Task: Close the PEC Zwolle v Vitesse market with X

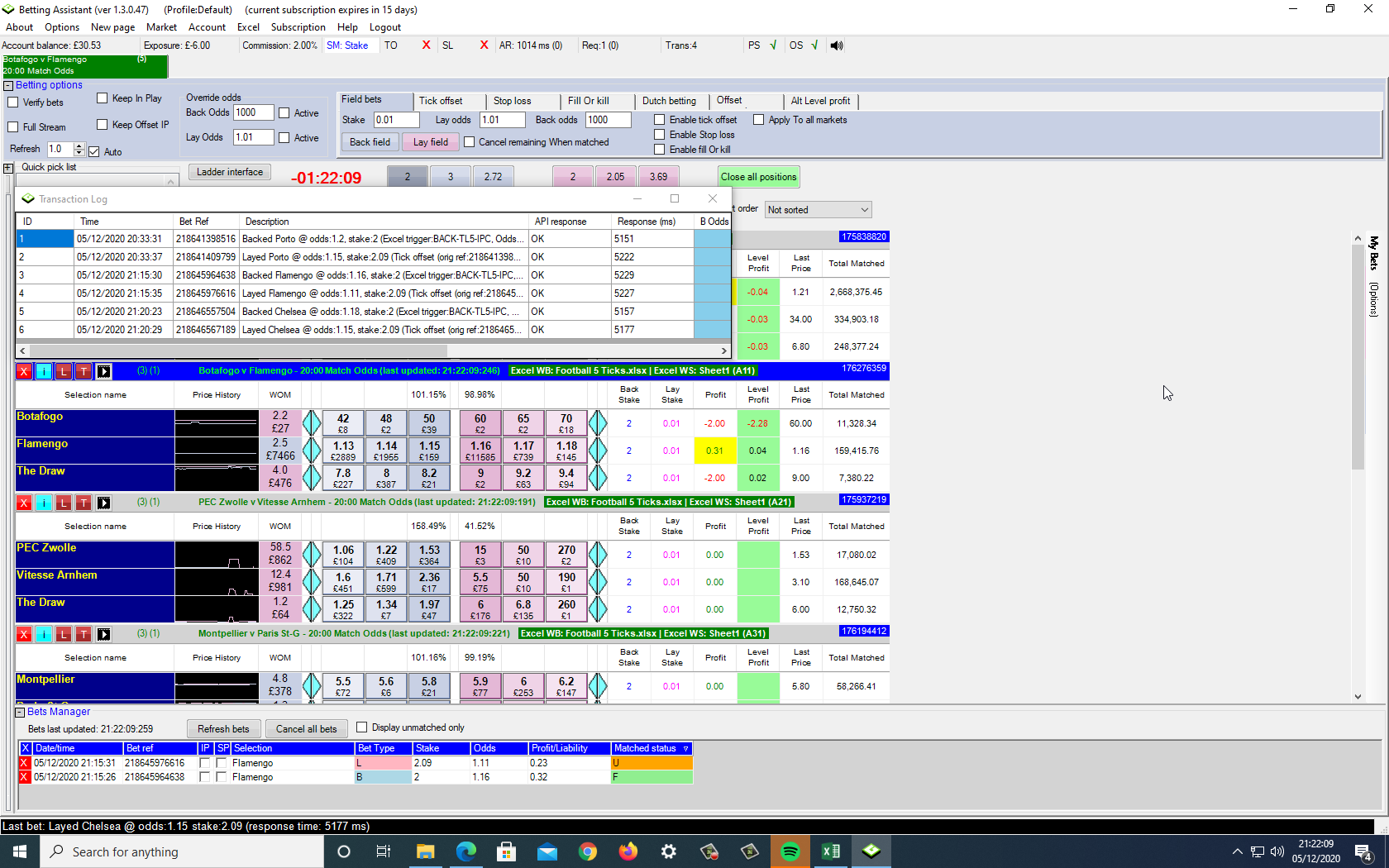Action: coord(24,503)
